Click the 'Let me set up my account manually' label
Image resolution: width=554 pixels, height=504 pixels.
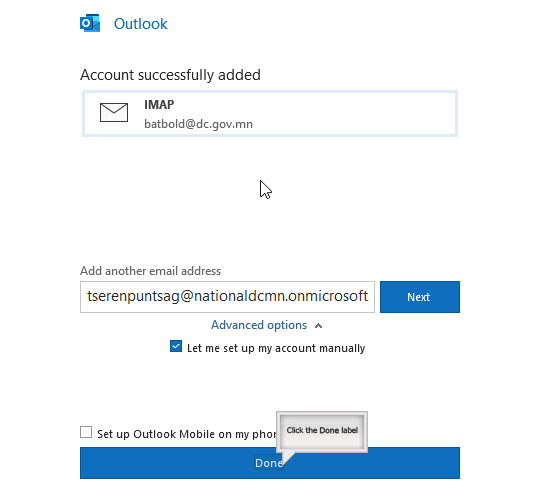(x=276, y=348)
